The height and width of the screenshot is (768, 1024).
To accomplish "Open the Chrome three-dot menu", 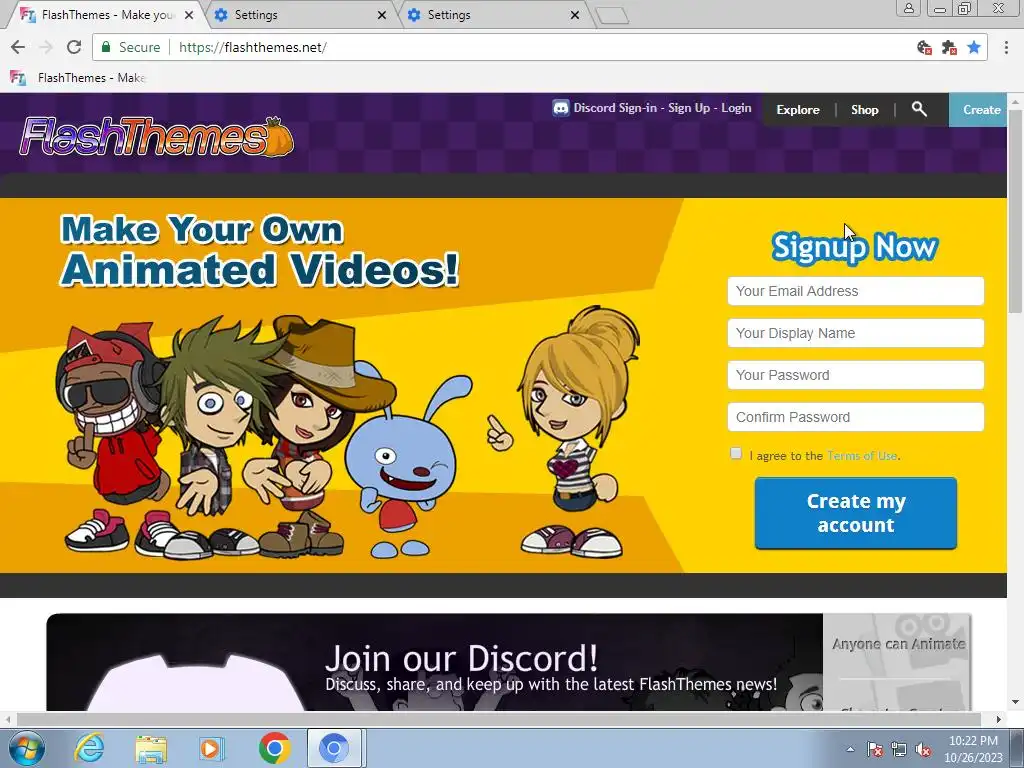I will pos(1006,47).
